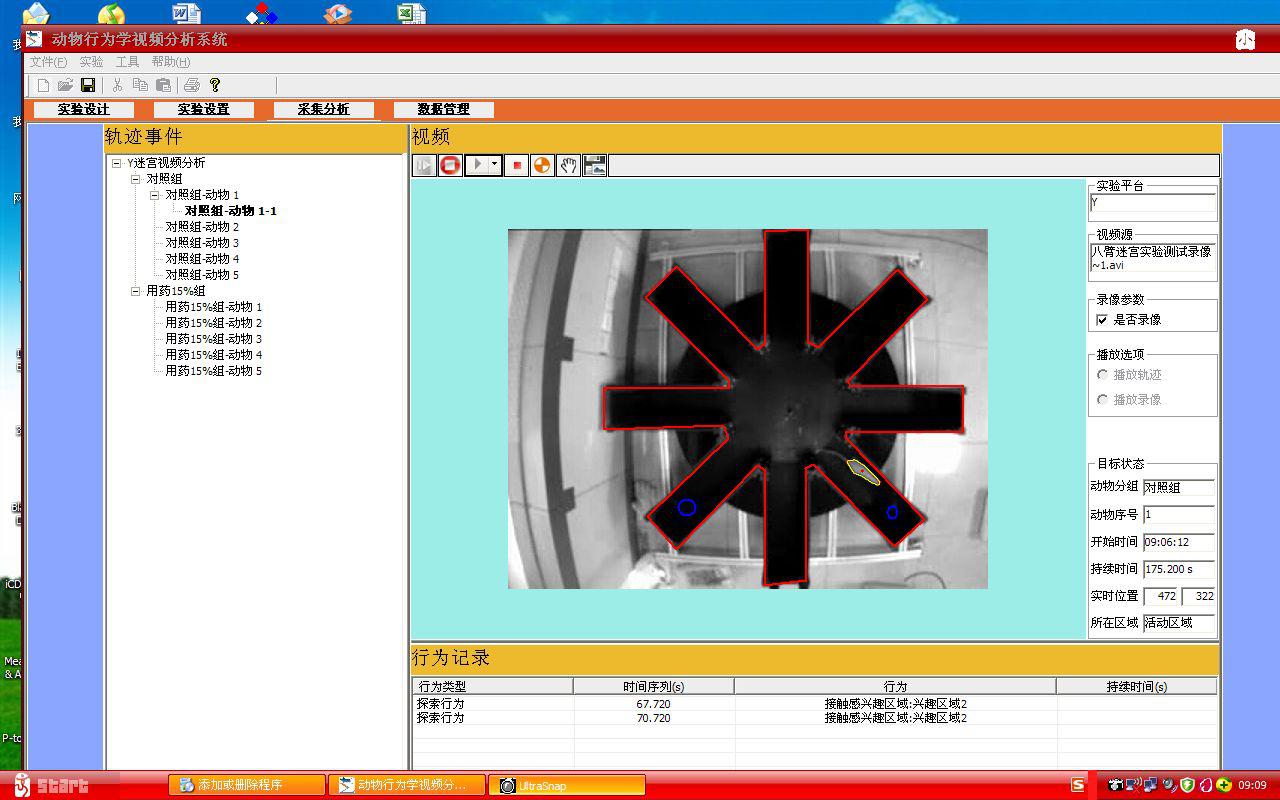Click the 行为类型 column header
1280x800 pixels.
click(x=493, y=686)
